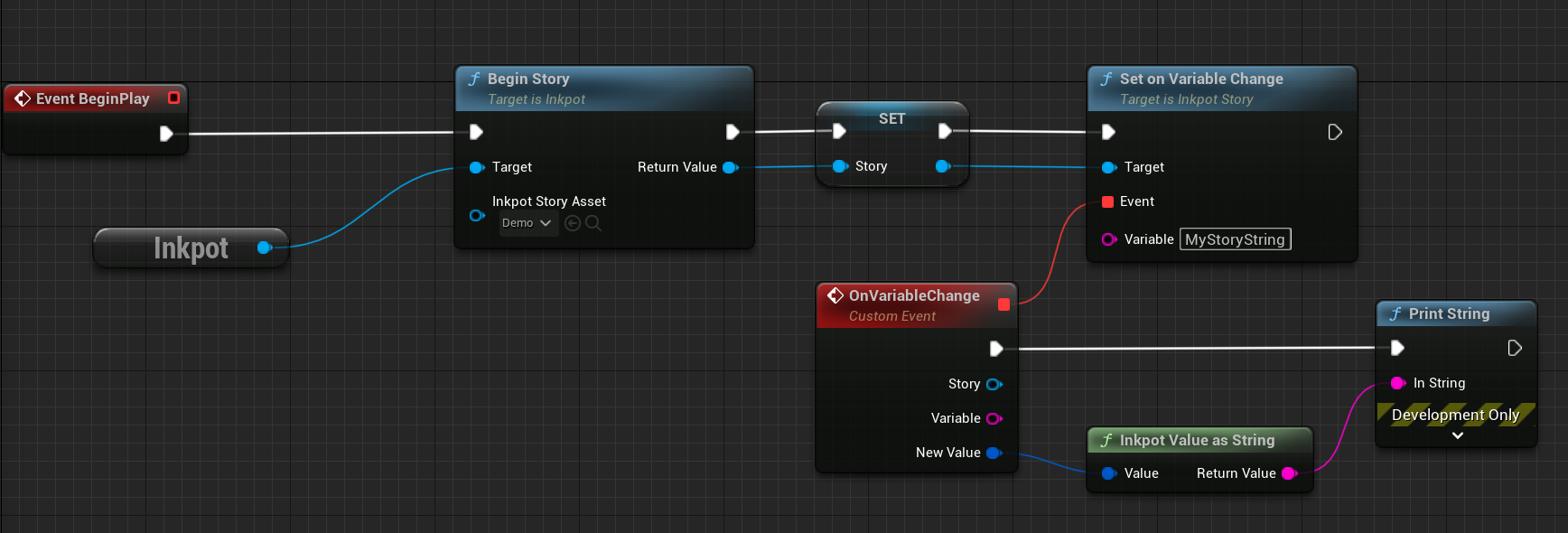The image size is (1568, 533).
Task: Click Event BeginPlay execution output pin
Action: click(x=166, y=134)
